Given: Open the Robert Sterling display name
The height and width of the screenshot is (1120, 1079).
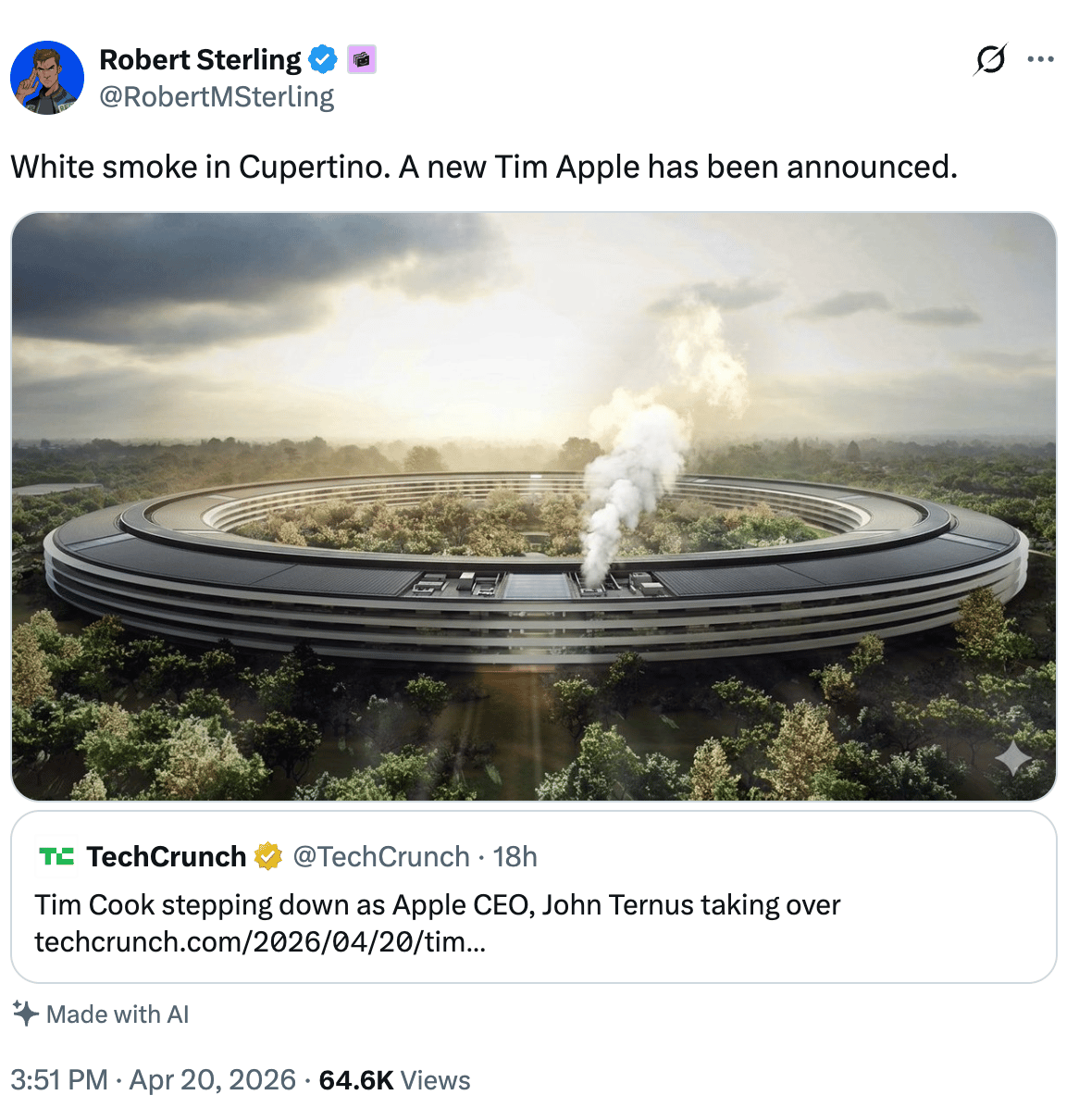Looking at the screenshot, I should click(200, 60).
